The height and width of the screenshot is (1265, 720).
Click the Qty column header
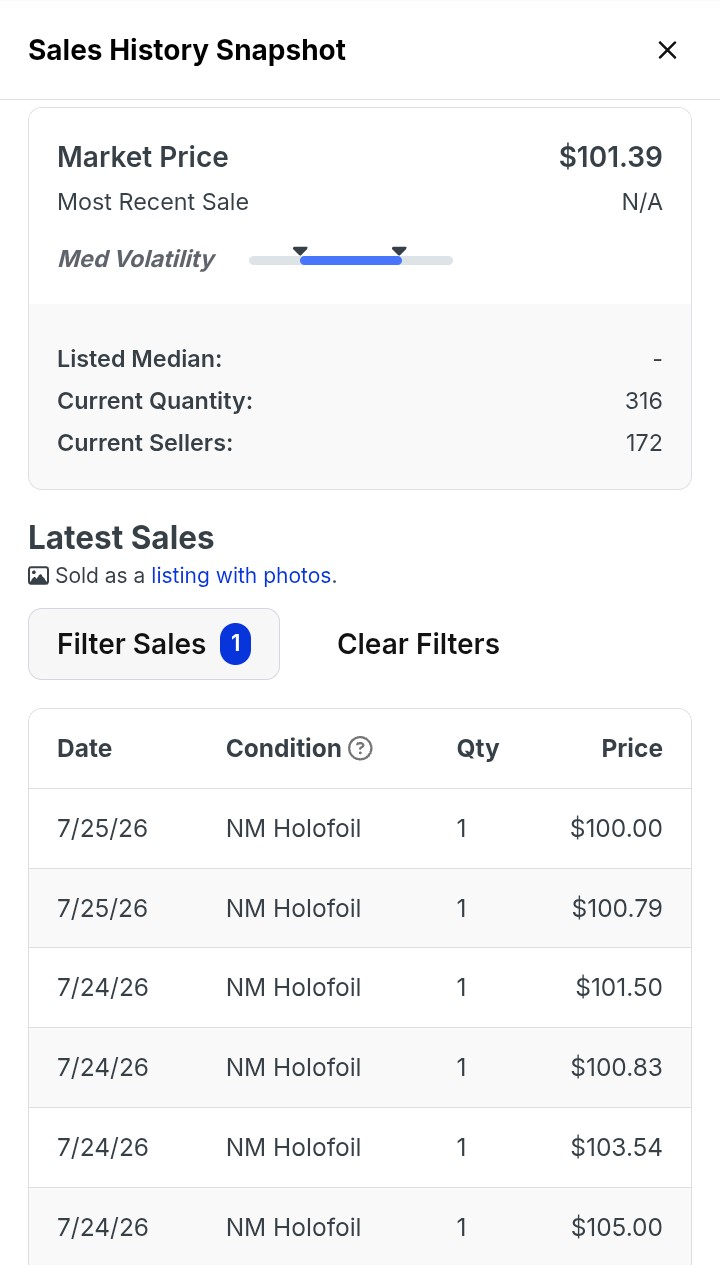coord(478,749)
